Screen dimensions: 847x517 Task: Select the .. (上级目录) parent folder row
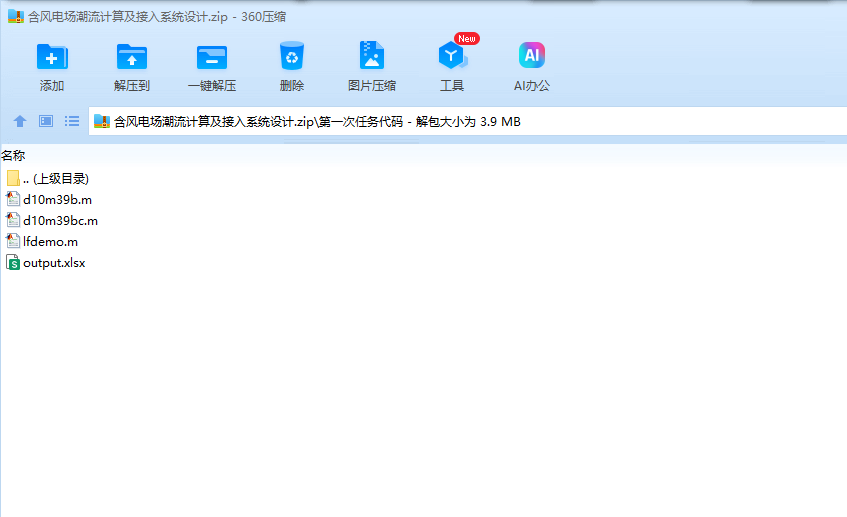tap(48, 178)
